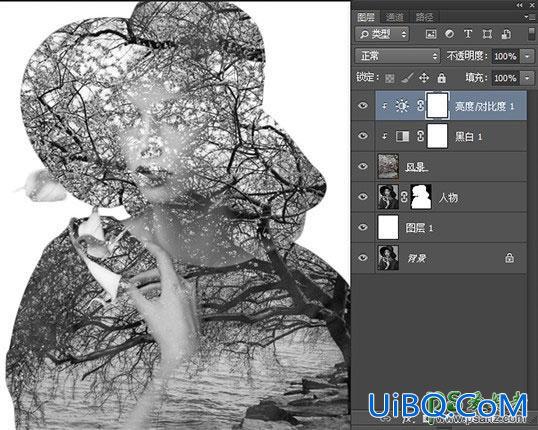Hide the 黑白 1 adjustment layer

(363, 136)
